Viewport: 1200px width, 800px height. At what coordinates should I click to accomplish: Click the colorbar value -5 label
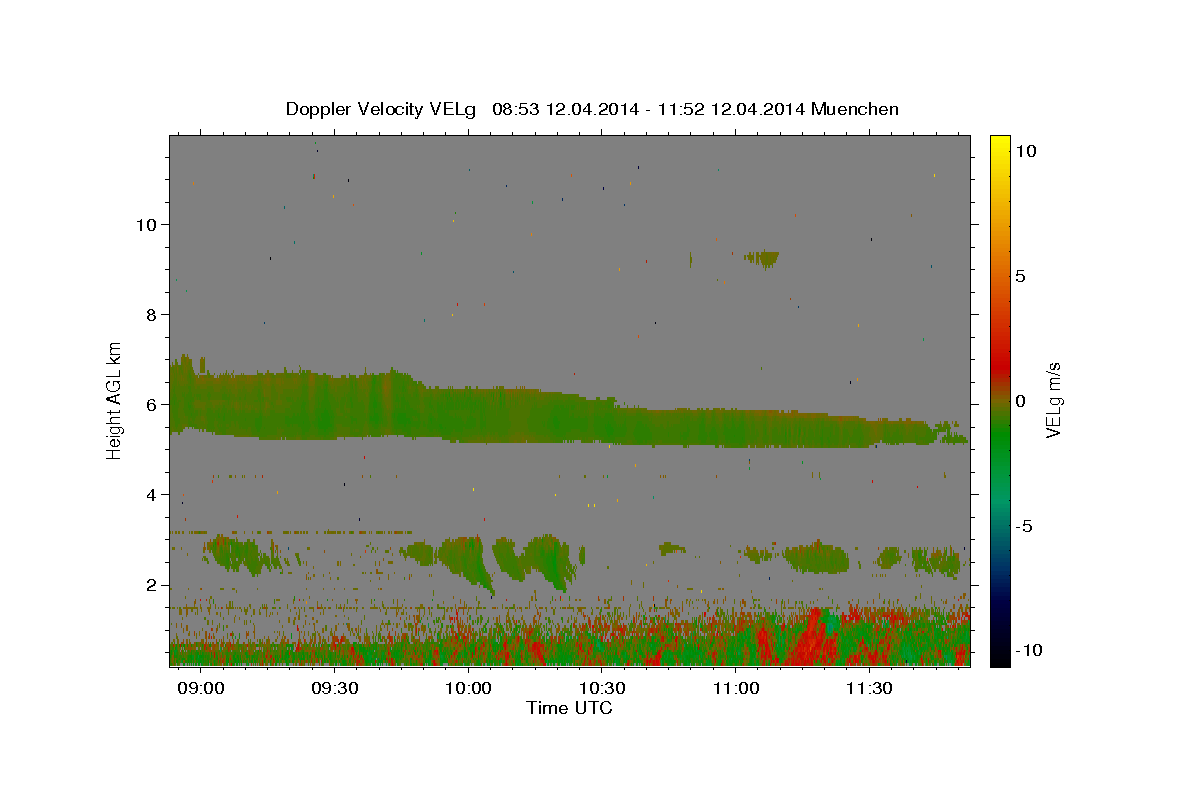(x=1024, y=526)
